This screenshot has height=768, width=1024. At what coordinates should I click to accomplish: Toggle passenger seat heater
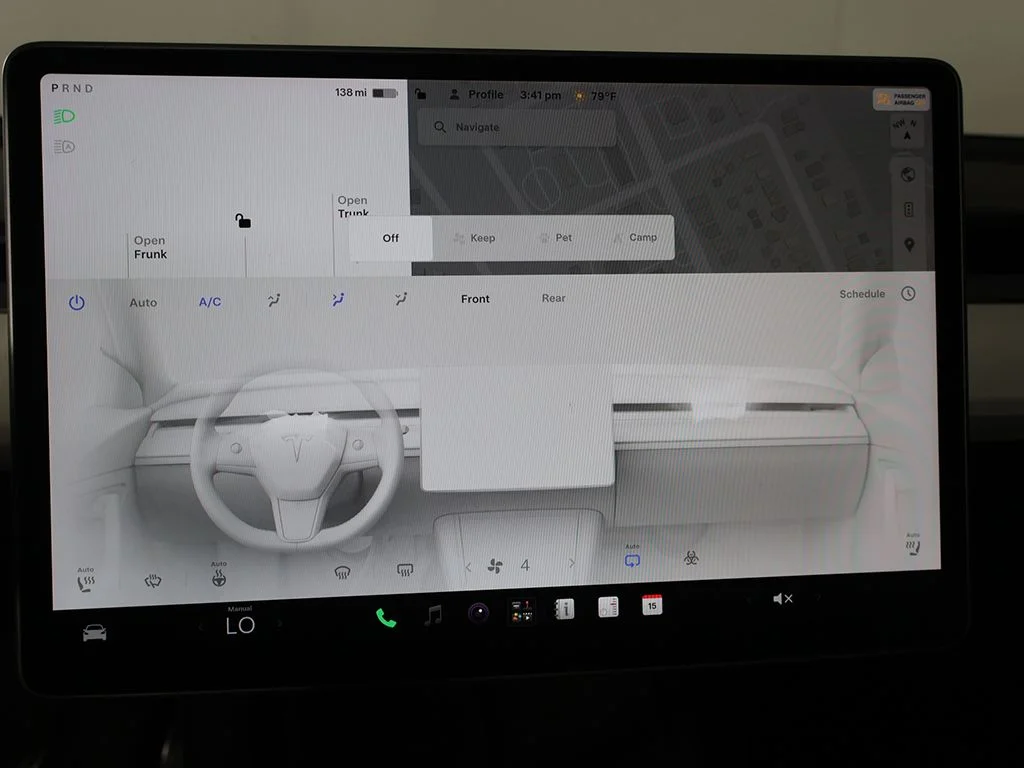pyautogui.click(x=913, y=545)
